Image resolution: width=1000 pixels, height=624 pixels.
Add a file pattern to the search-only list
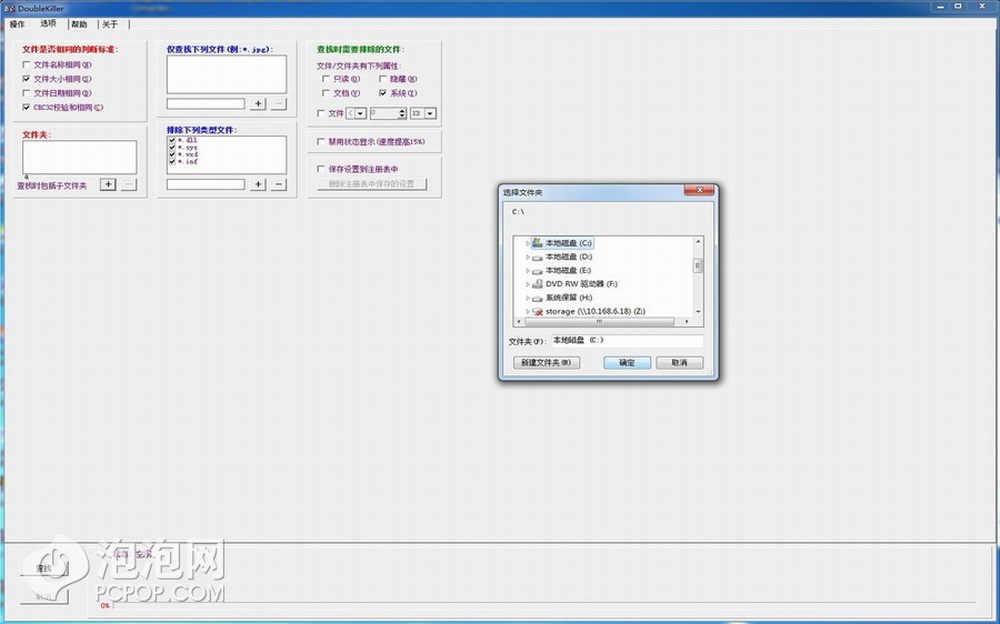click(258, 104)
